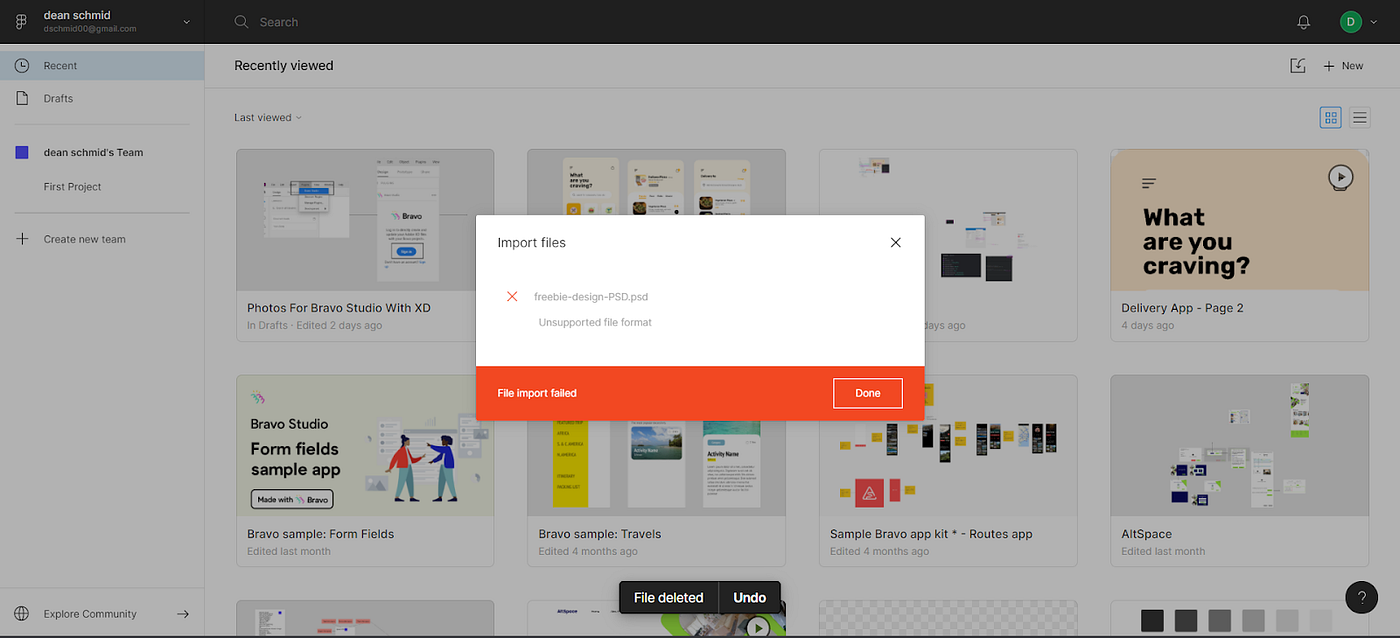The height and width of the screenshot is (638, 1400).
Task: Open Photos For Bravo Studio With XD thumbnail
Action: (365, 220)
